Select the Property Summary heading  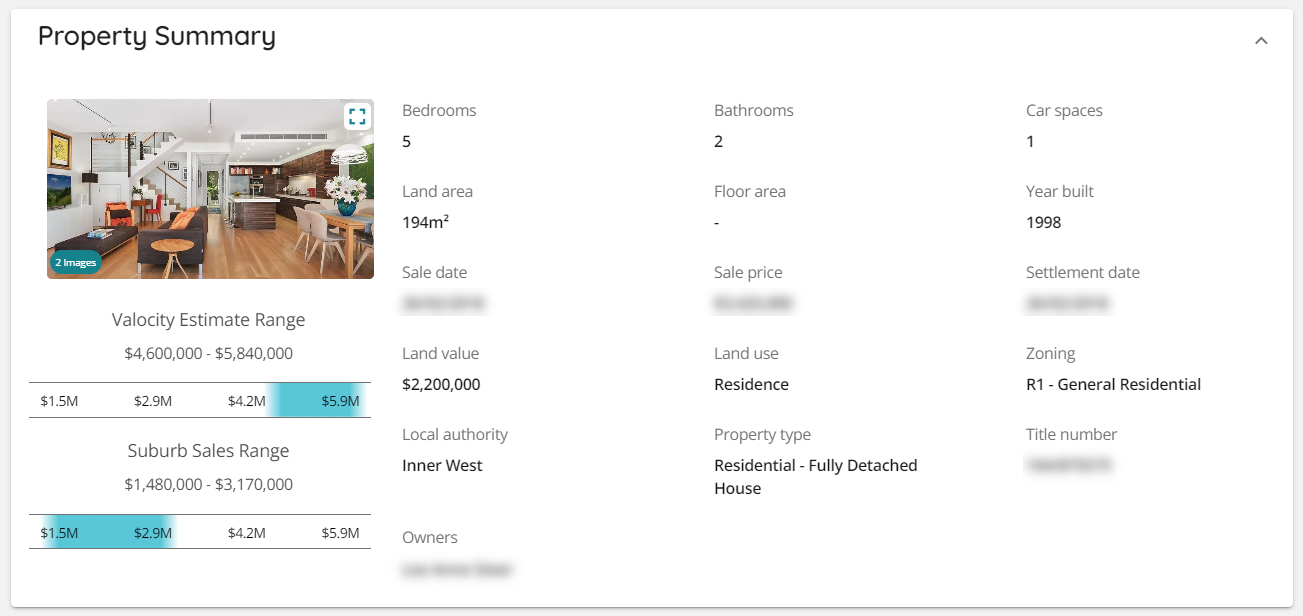(157, 36)
